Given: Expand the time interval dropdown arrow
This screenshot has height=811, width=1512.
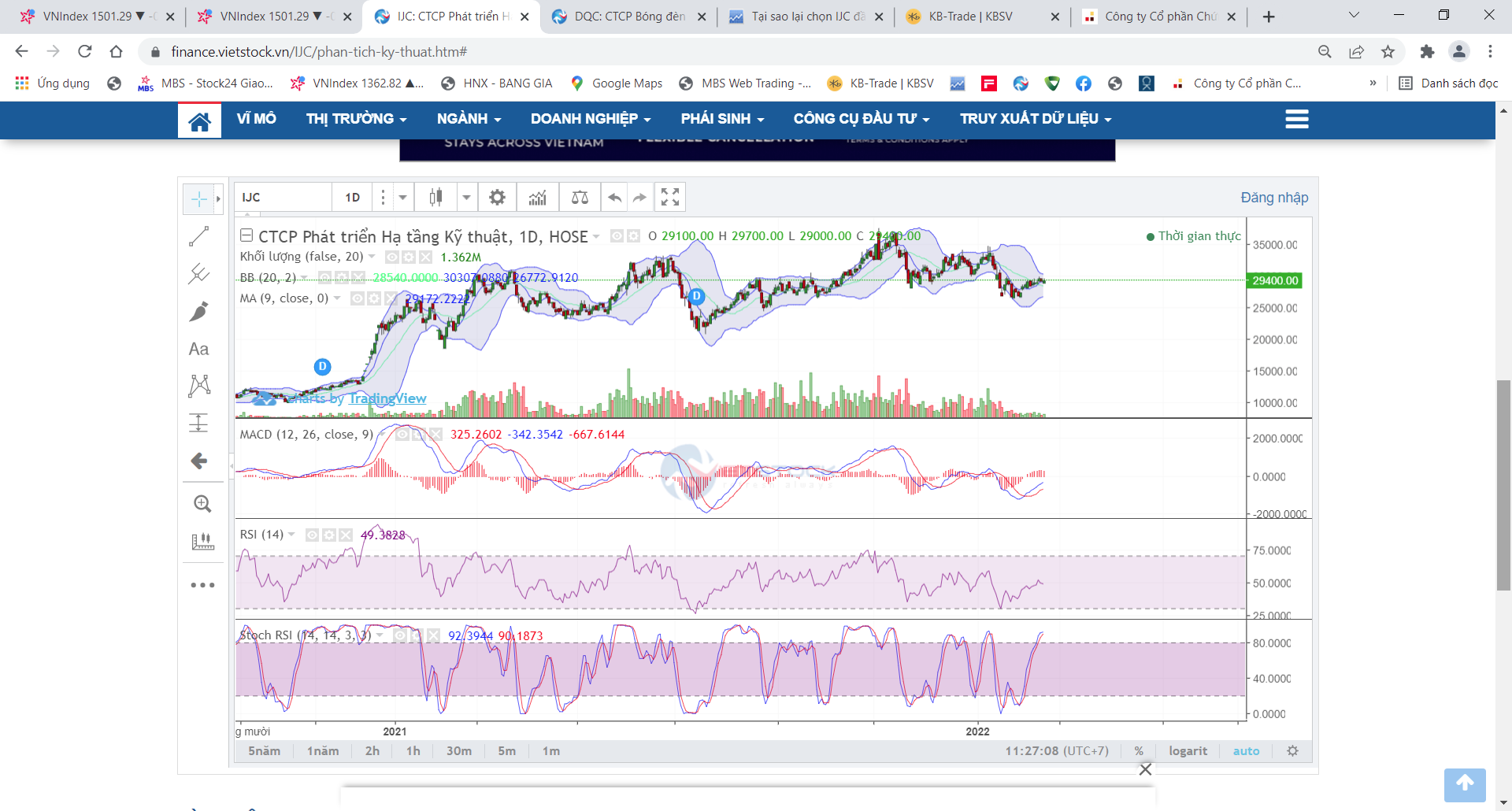Looking at the screenshot, I should click(402, 198).
